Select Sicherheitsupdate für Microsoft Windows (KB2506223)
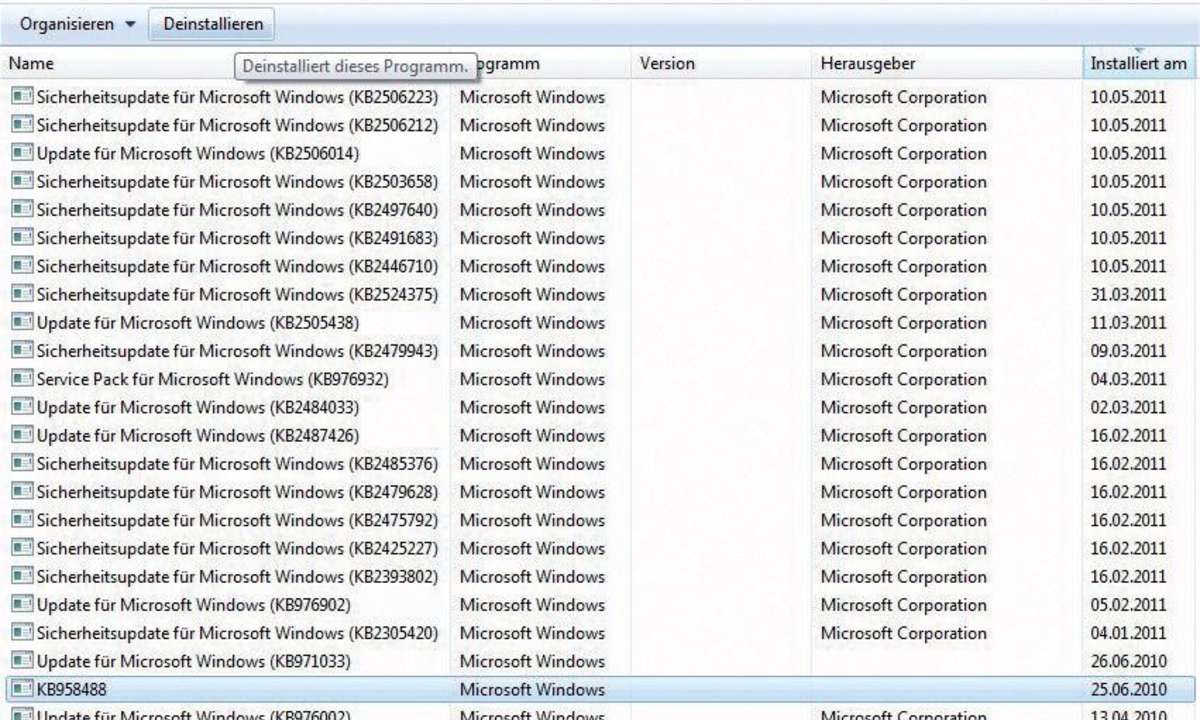1200x720 pixels. point(237,97)
